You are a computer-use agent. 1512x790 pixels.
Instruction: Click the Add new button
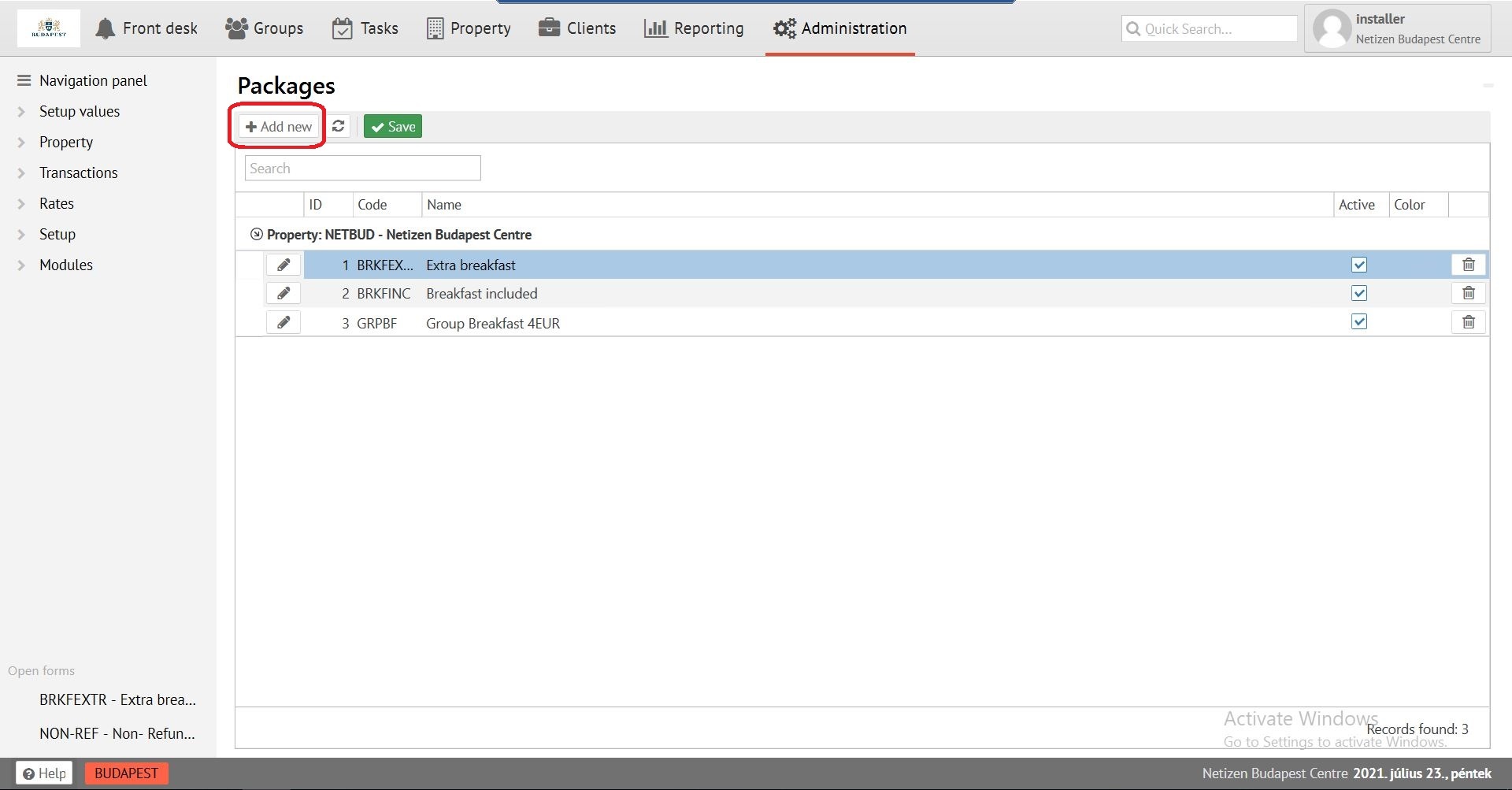279,126
